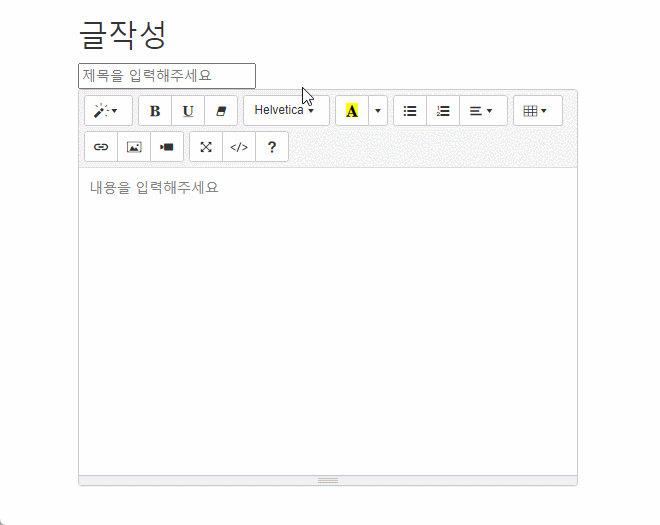660x525 pixels.
Task: Apply the yellow highlight recent color button
Action: 352,111
